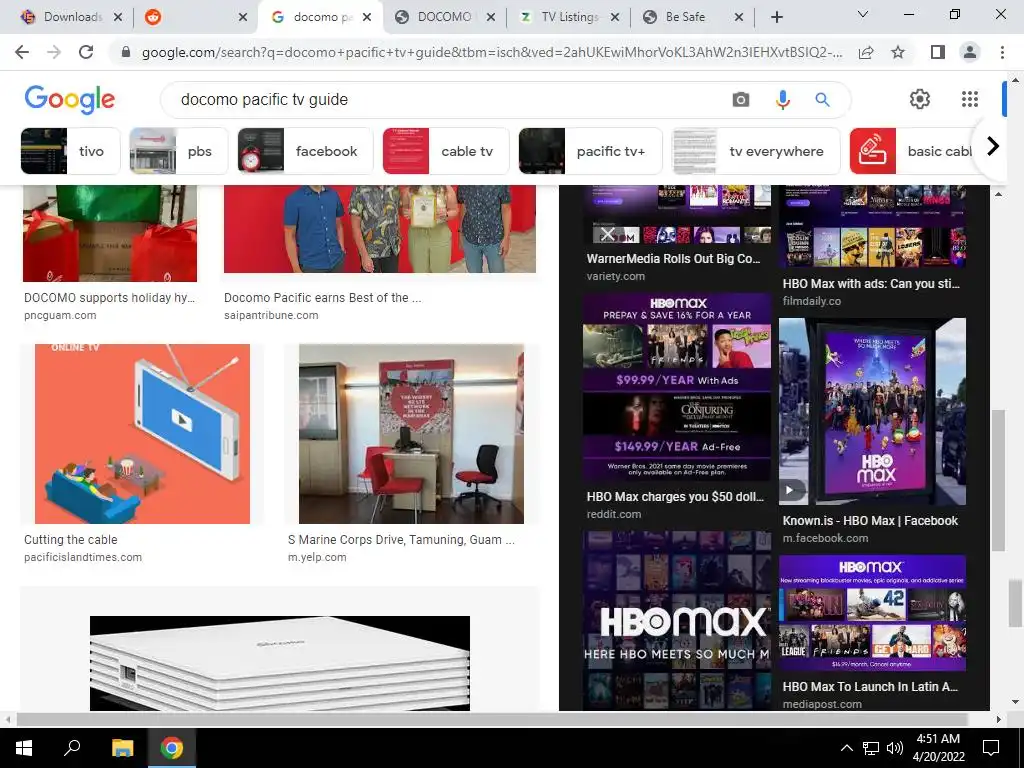Filter results by tv everywhere chip
The height and width of the screenshot is (768, 1024).
756,151
